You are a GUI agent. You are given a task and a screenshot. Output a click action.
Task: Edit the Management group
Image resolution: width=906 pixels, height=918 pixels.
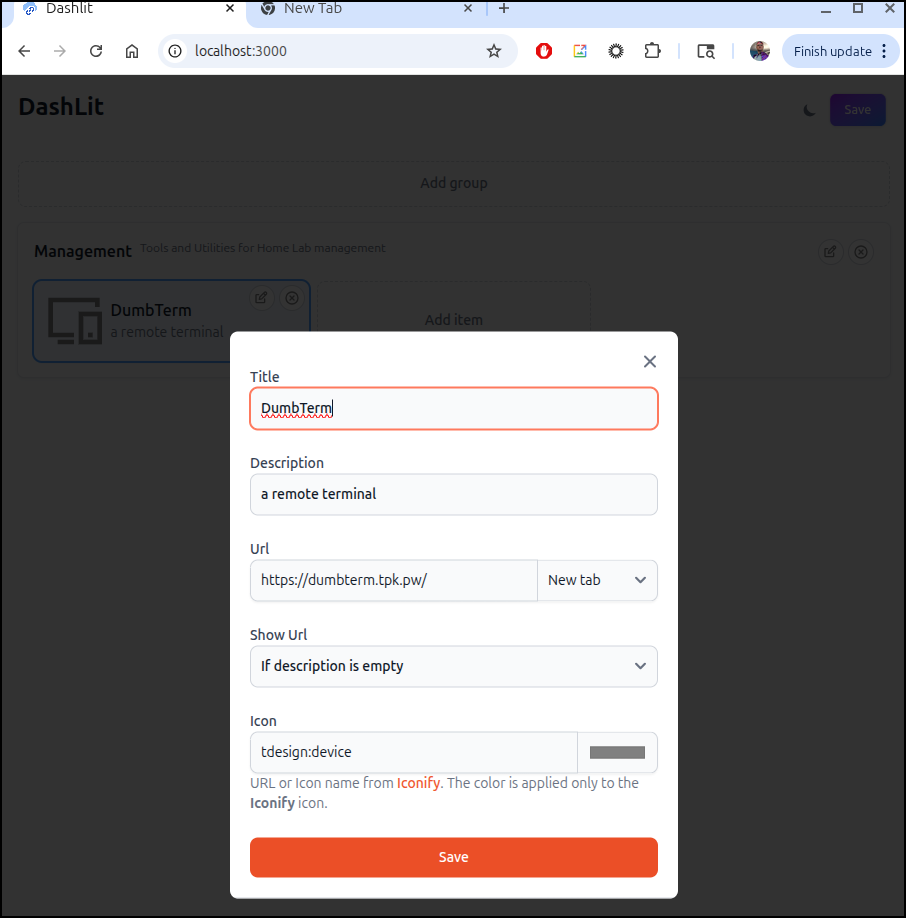830,252
